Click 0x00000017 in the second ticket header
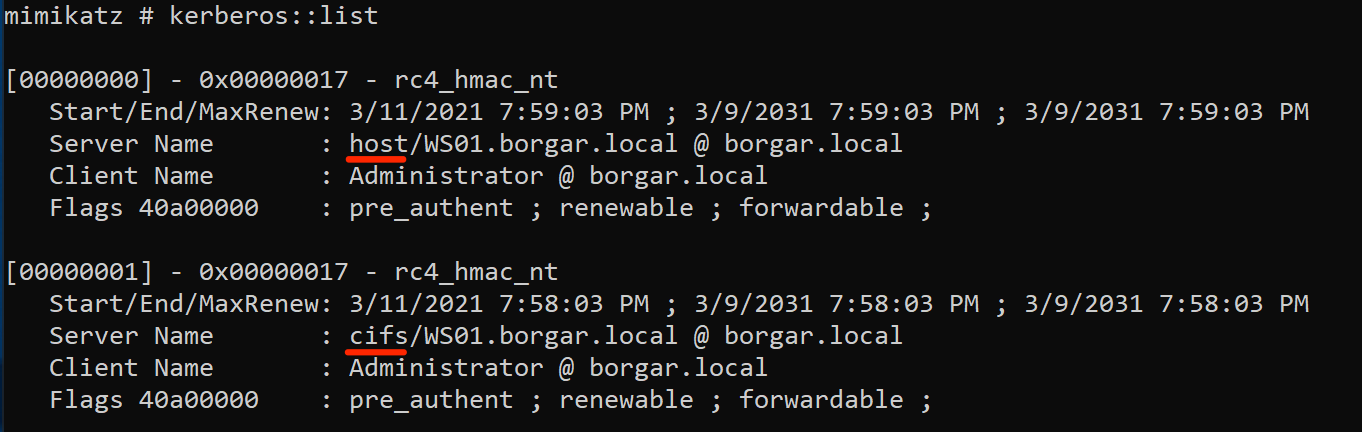This screenshot has height=432, width=1362. [273, 272]
